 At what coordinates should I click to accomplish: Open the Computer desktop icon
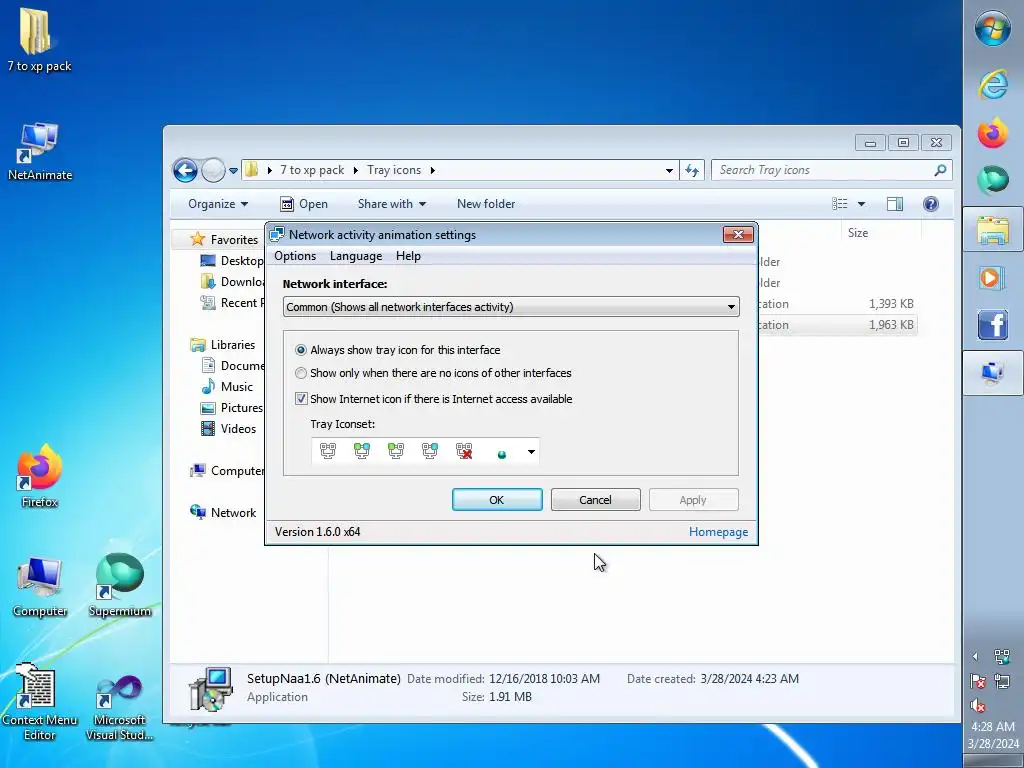tap(39, 586)
